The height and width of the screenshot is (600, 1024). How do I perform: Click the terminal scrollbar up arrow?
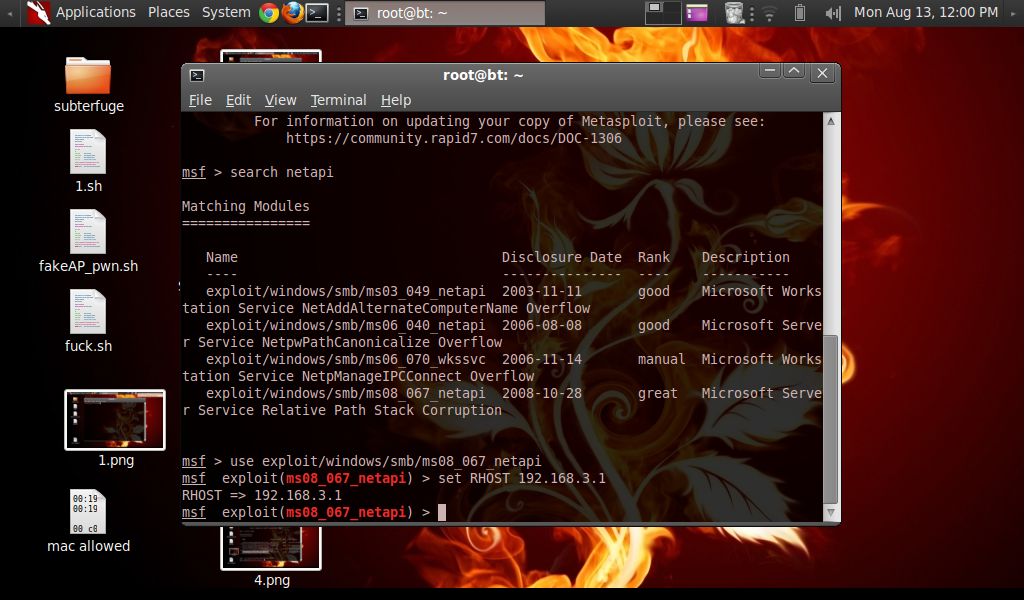pyautogui.click(x=831, y=121)
